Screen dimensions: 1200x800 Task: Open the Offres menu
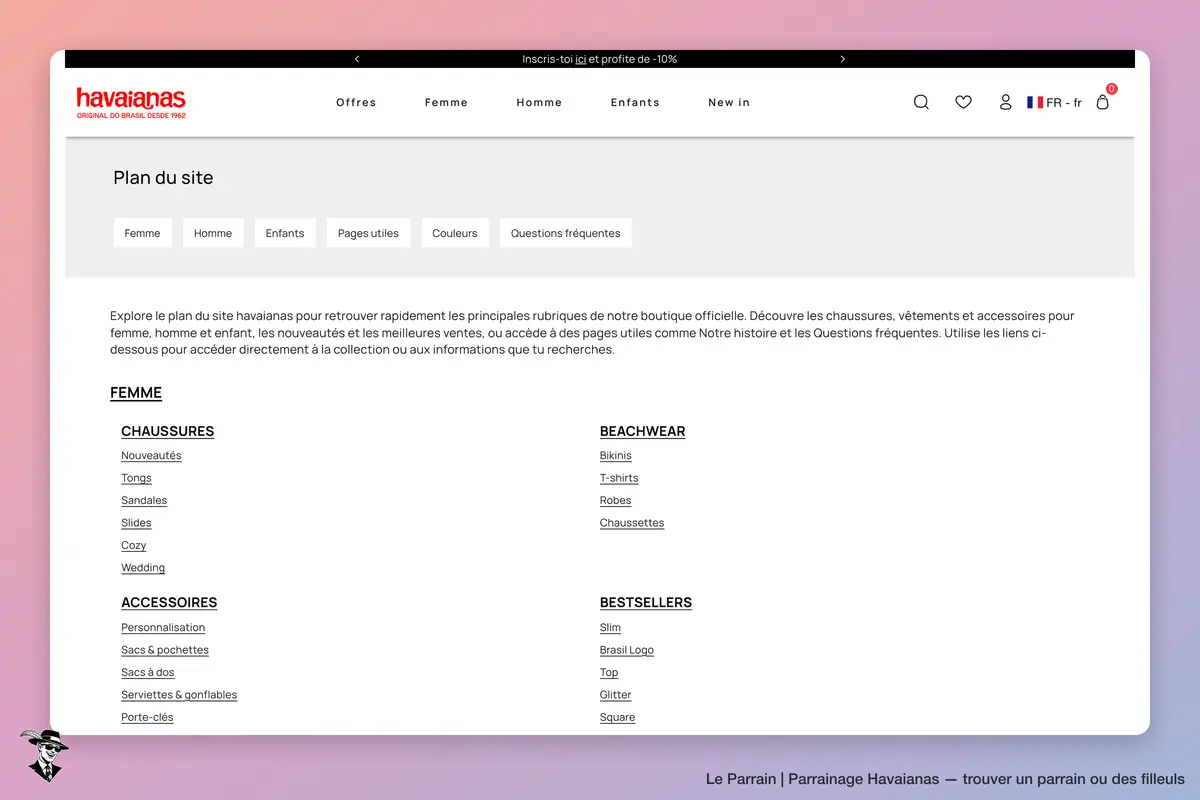pyautogui.click(x=356, y=102)
